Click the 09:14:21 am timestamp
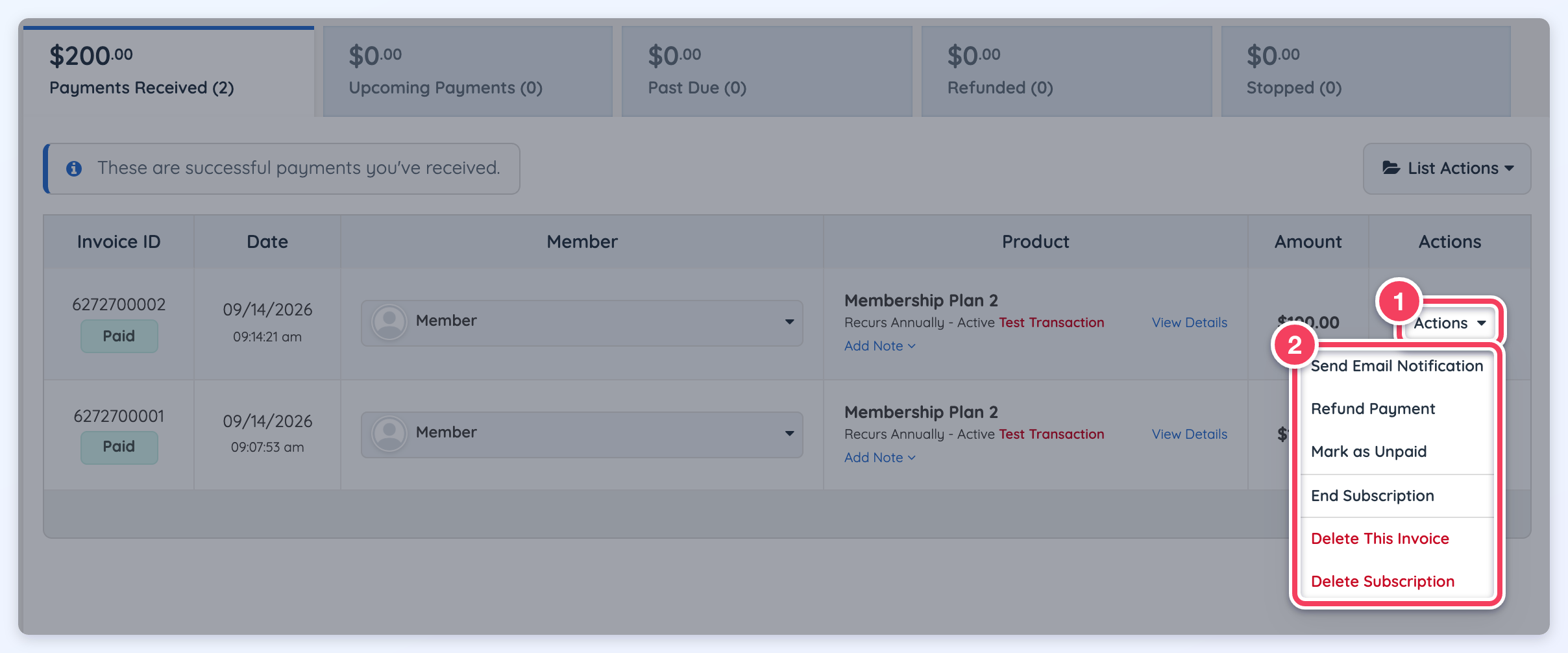The image size is (1568, 653). coord(267,337)
